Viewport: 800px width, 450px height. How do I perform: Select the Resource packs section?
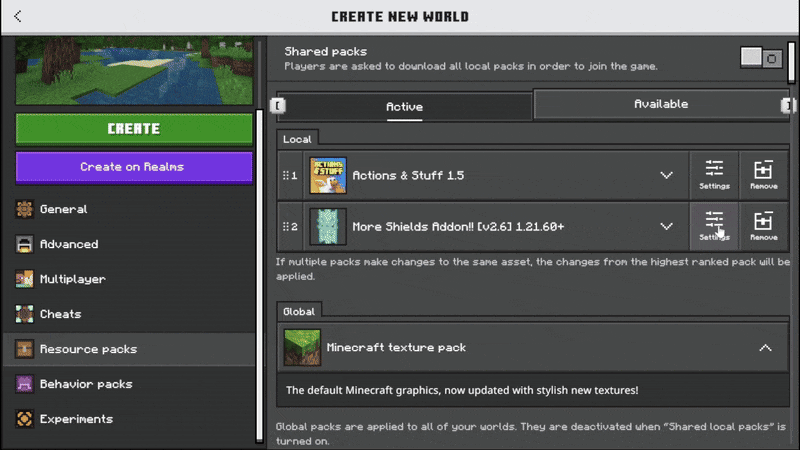pos(130,349)
